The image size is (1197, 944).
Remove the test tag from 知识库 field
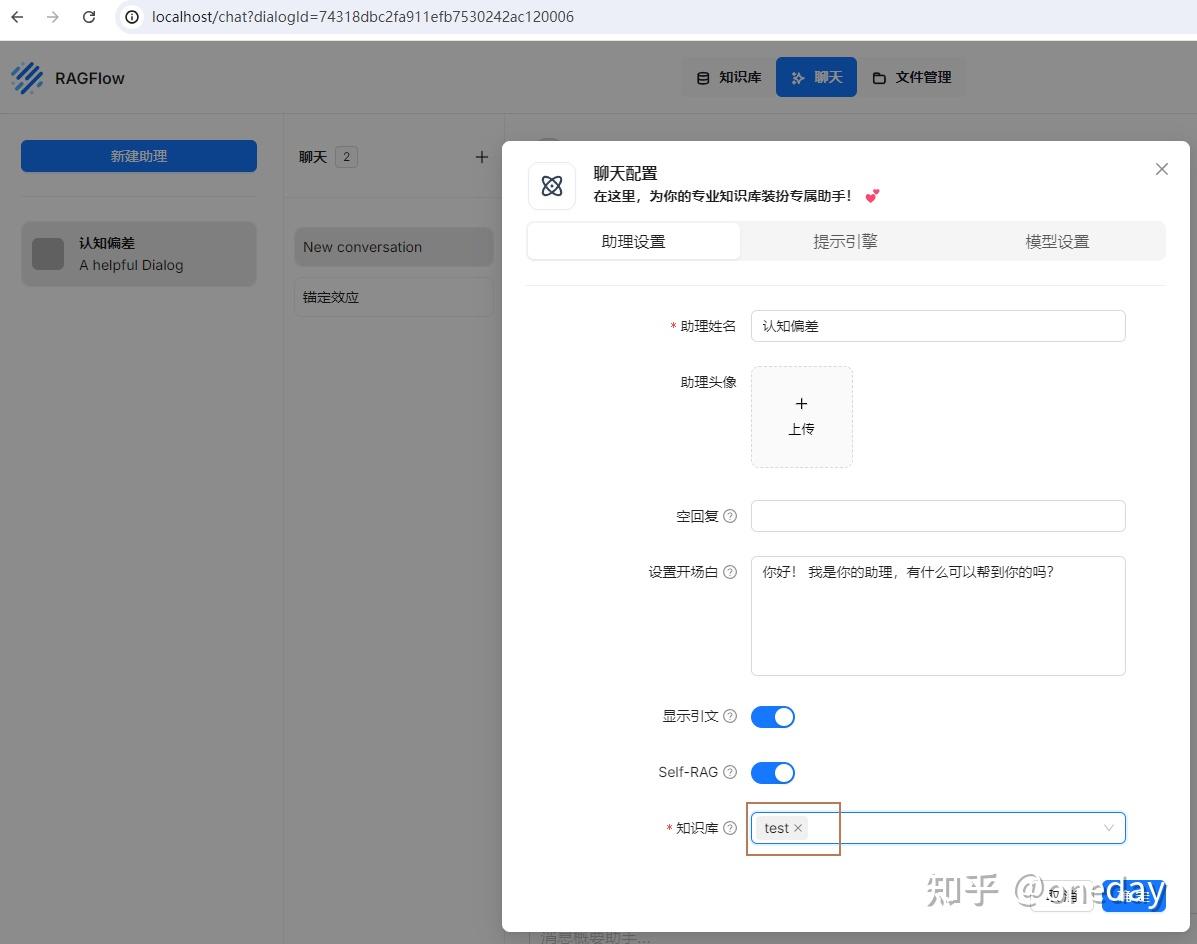pyautogui.click(x=797, y=828)
